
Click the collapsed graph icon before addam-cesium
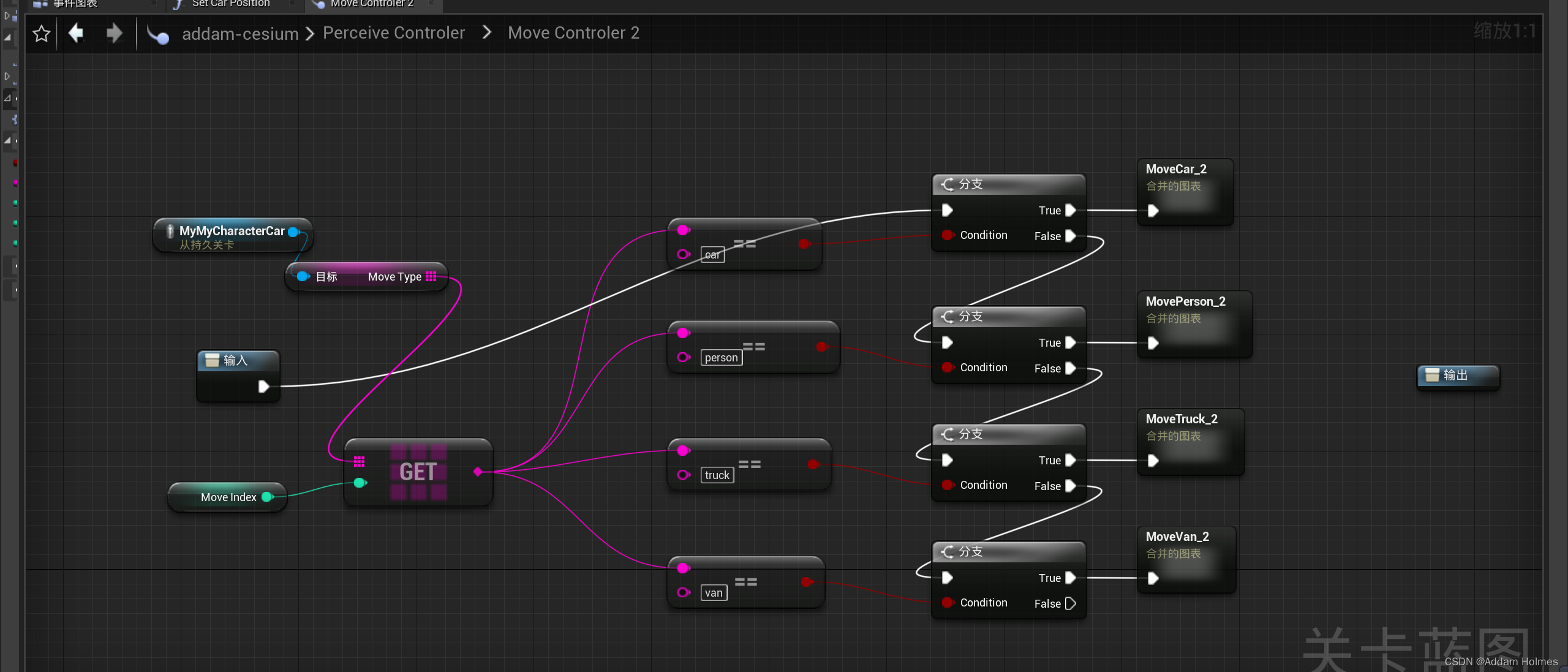pyautogui.click(x=158, y=35)
